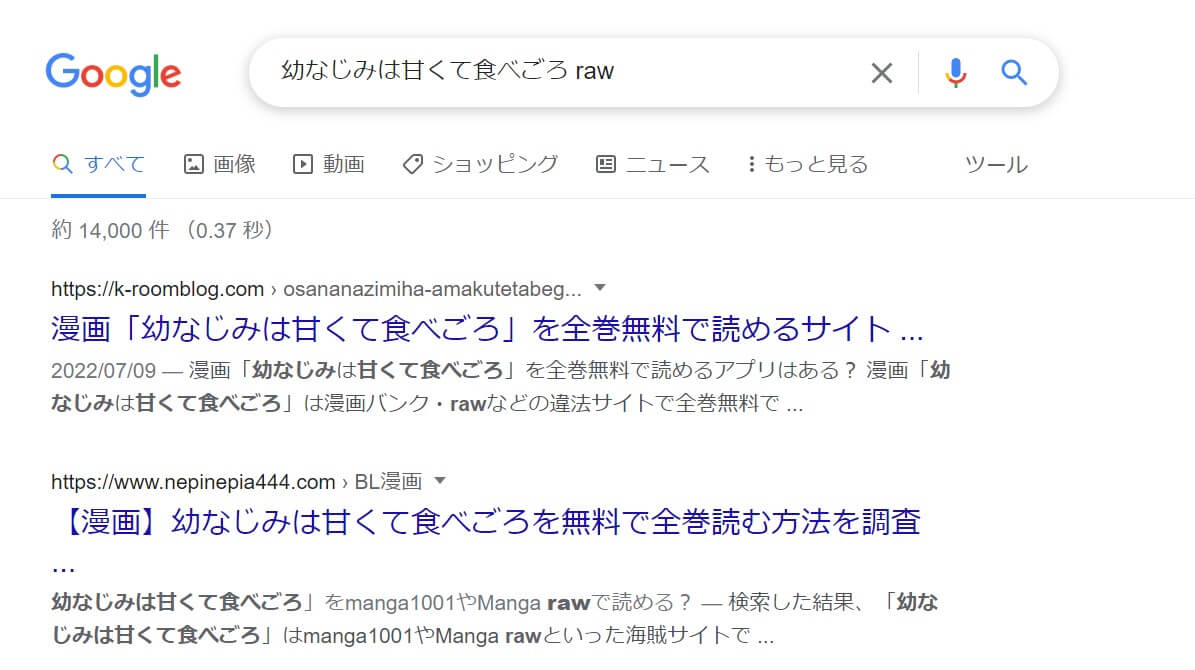Image resolution: width=1195 pixels, height=670 pixels.
Task: Open result 漫画「幼なじみは甘くて食べごろ」を全巻無料で読めるサイト
Action: click(487, 329)
